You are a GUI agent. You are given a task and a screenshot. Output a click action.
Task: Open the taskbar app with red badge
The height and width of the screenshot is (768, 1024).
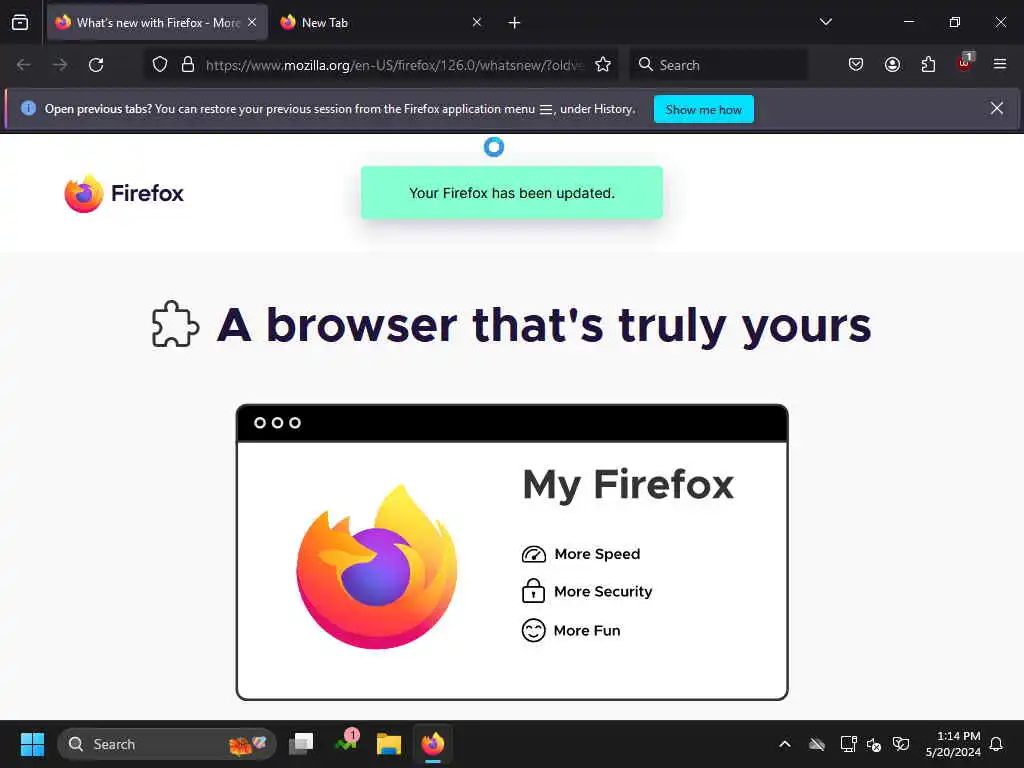click(x=347, y=742)
